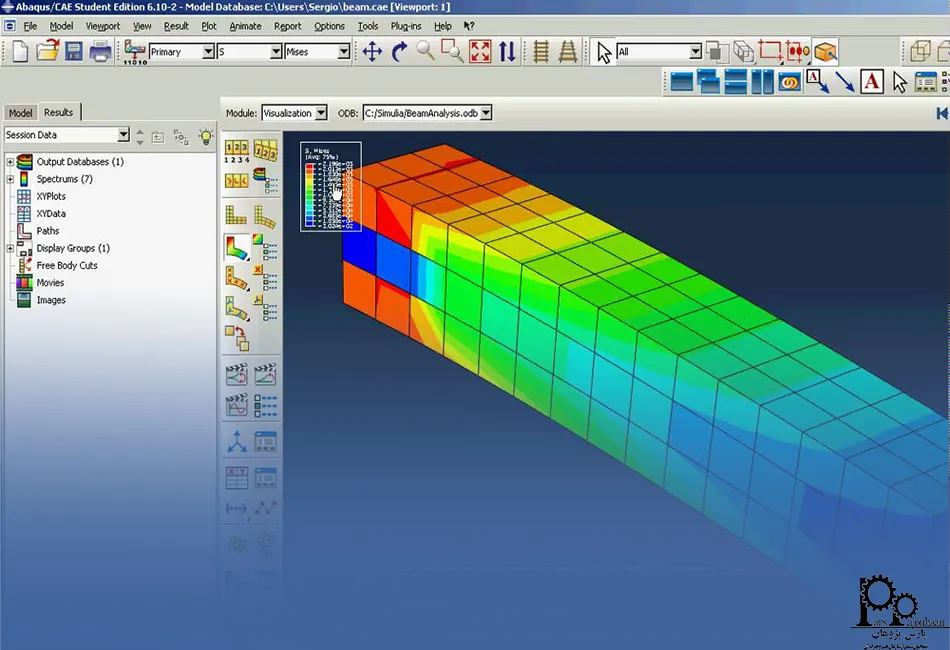950x650 pixels.
Task: Switch to the Model tab
Action: [21, 113]
